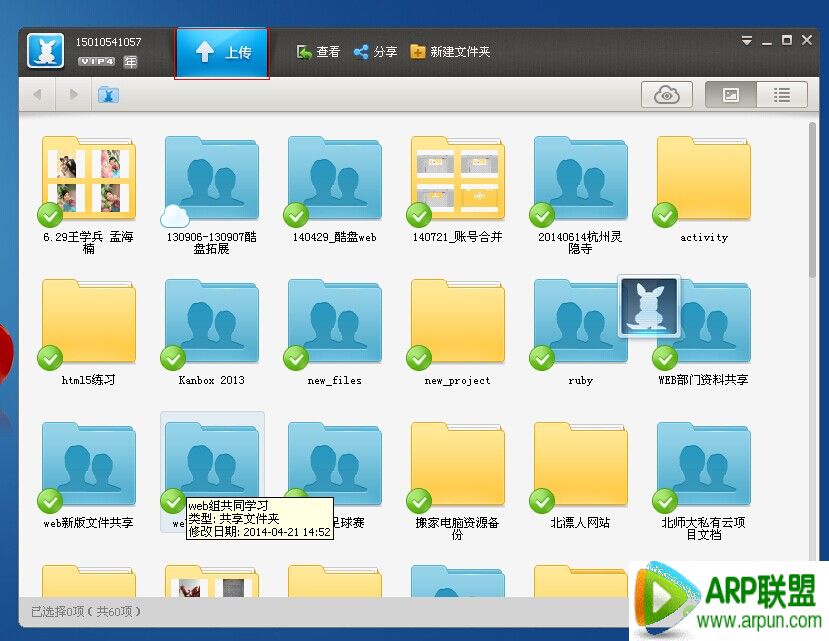Select the activity folder
The image size is (829, 641).
tap(703, 180)
